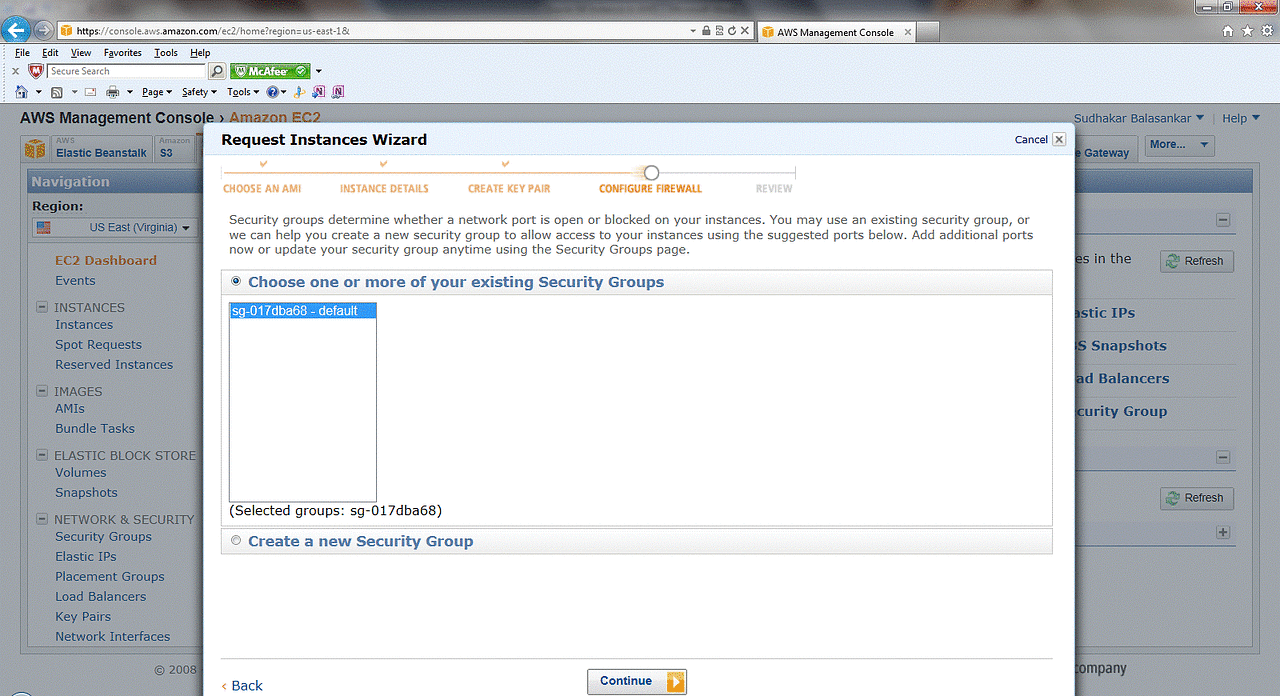Click the Home icon in the command bar
The width and height of the screenshot is (1280, 696).
point(22,92)
